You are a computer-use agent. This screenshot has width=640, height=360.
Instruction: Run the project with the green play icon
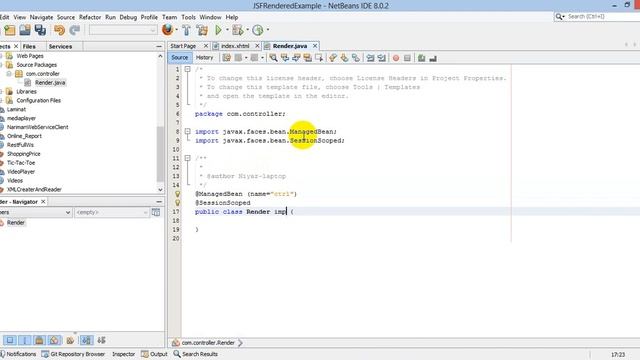coord(218,30)
